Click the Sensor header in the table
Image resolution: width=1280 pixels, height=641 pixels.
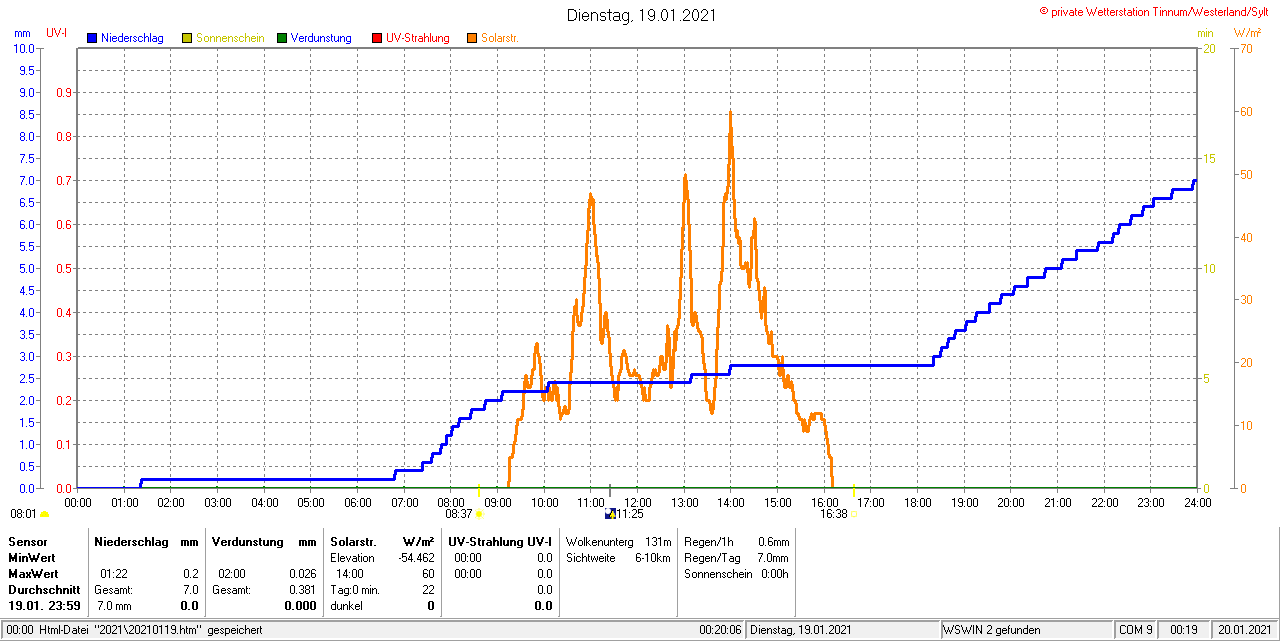tap(27, 541)
